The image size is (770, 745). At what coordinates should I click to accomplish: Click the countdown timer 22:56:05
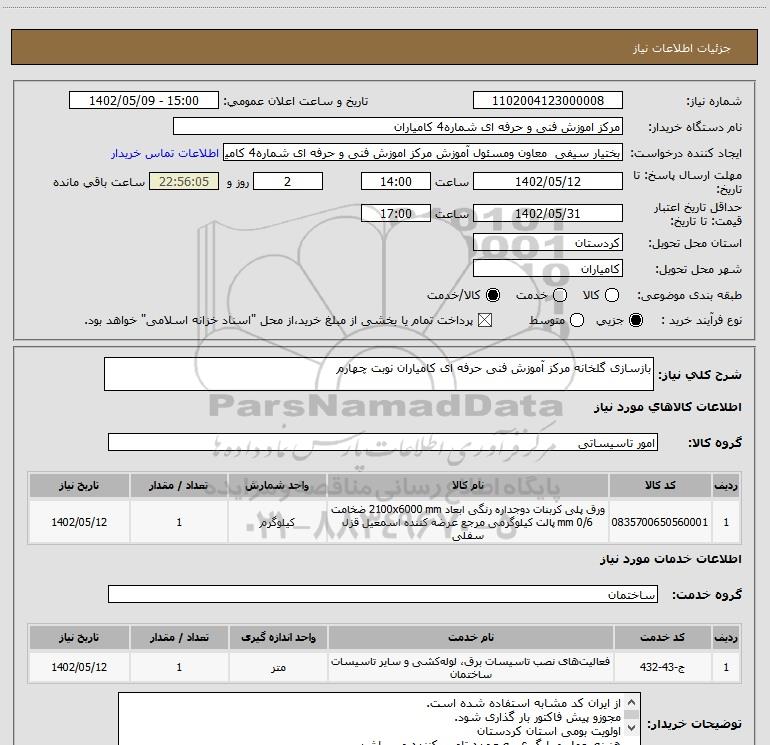coord(184,181)
